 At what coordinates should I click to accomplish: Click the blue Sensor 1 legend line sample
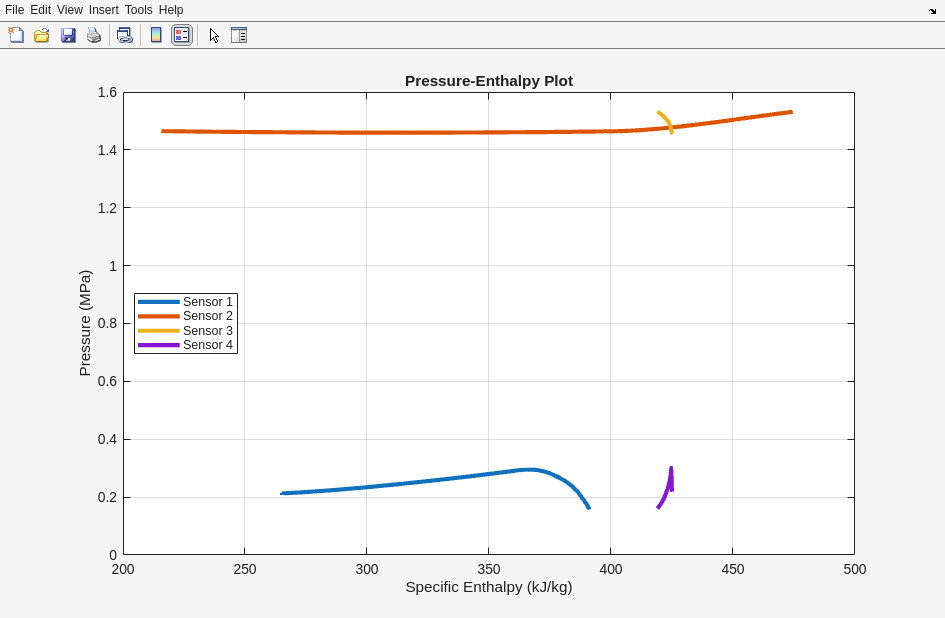[x=159, y=301]
